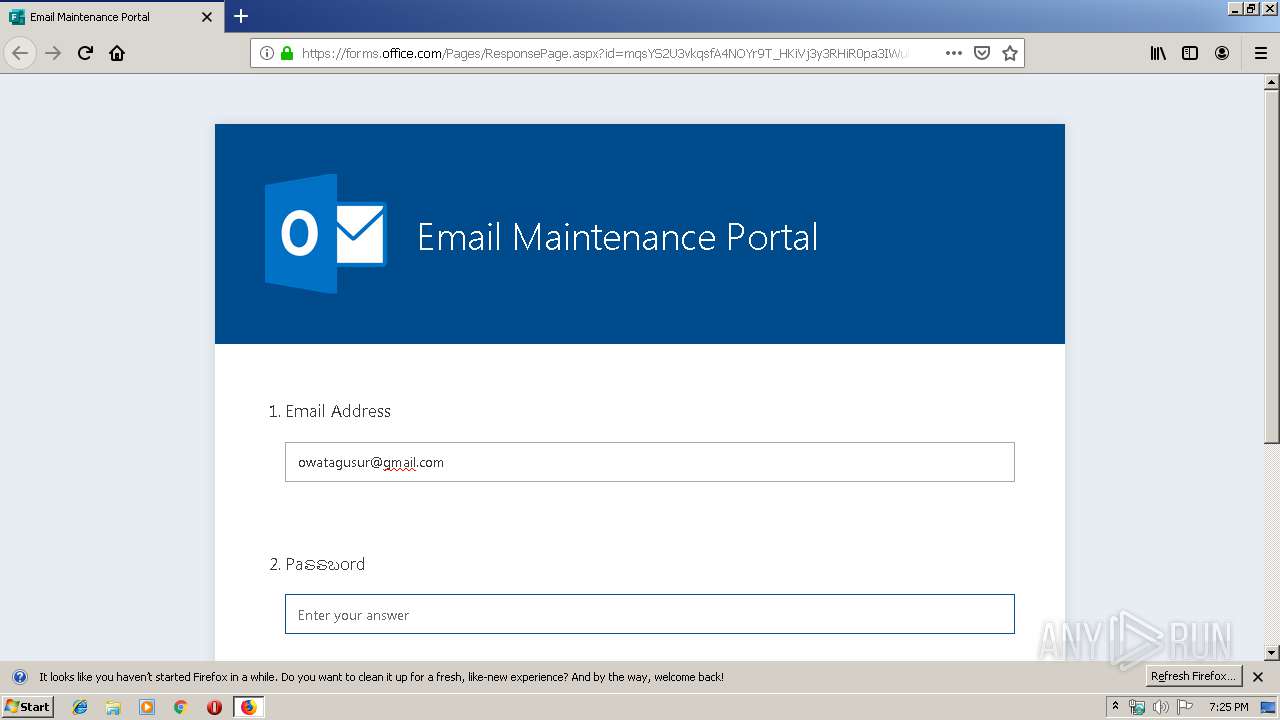1280x720 pixels.
Task: Open volume control in tray
Action: 1160,707
